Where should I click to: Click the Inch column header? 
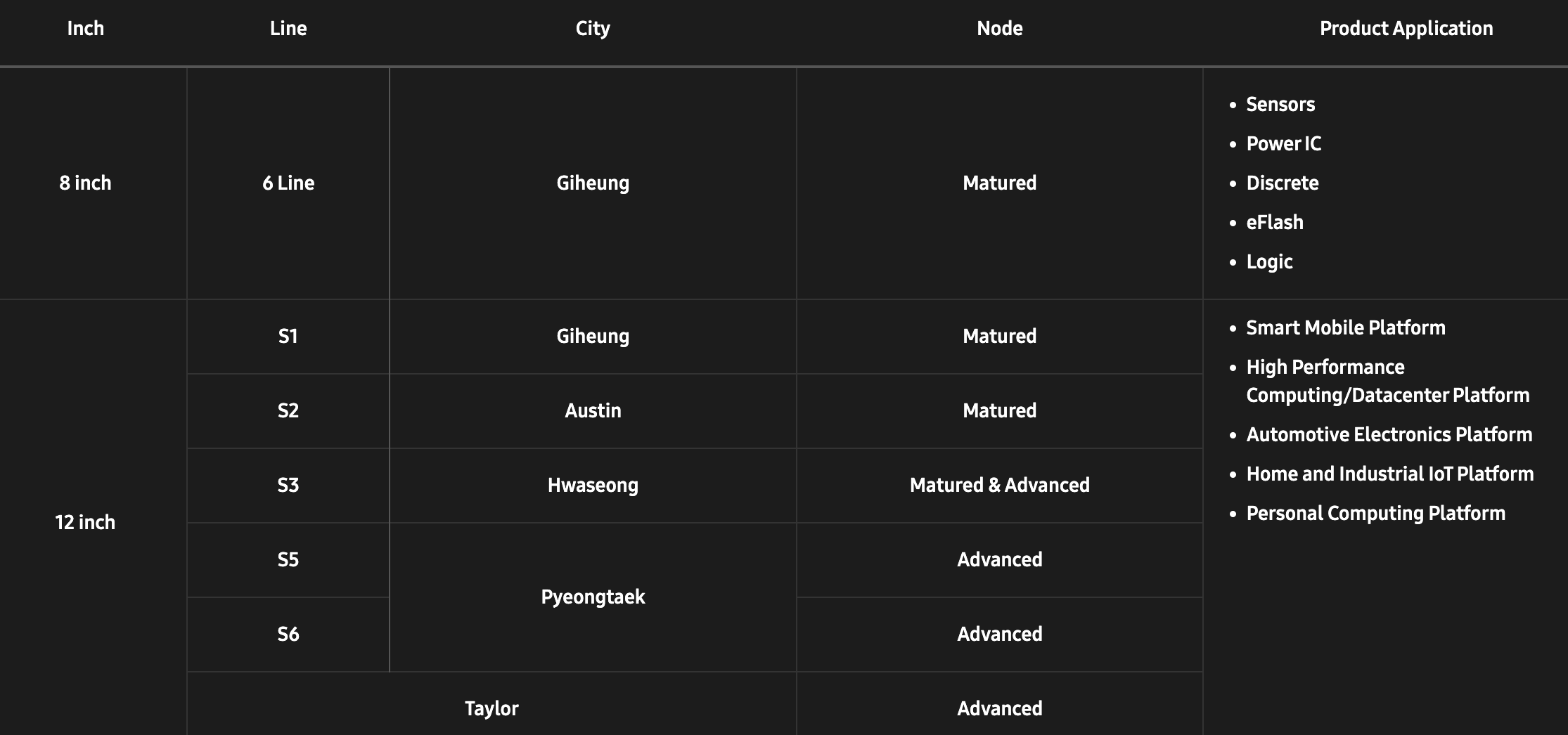[85, 29]
